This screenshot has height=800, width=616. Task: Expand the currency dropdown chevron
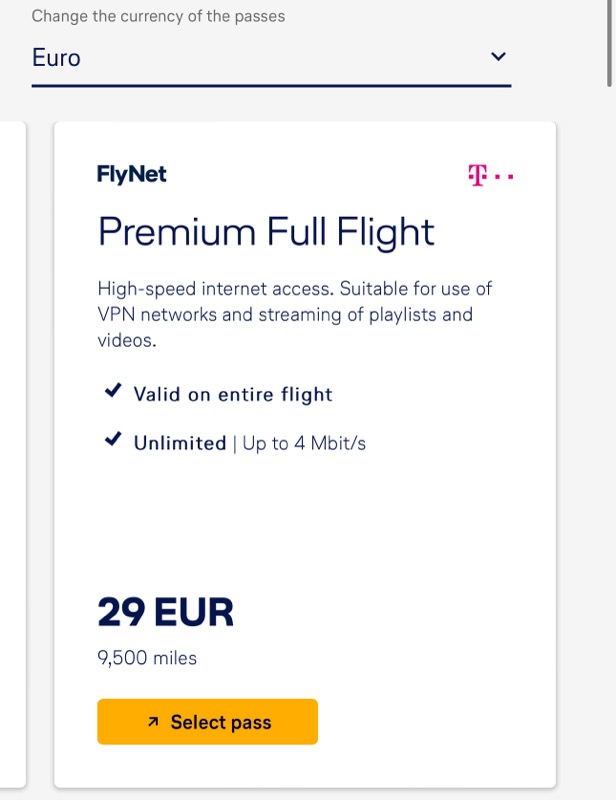click(498, 56)
